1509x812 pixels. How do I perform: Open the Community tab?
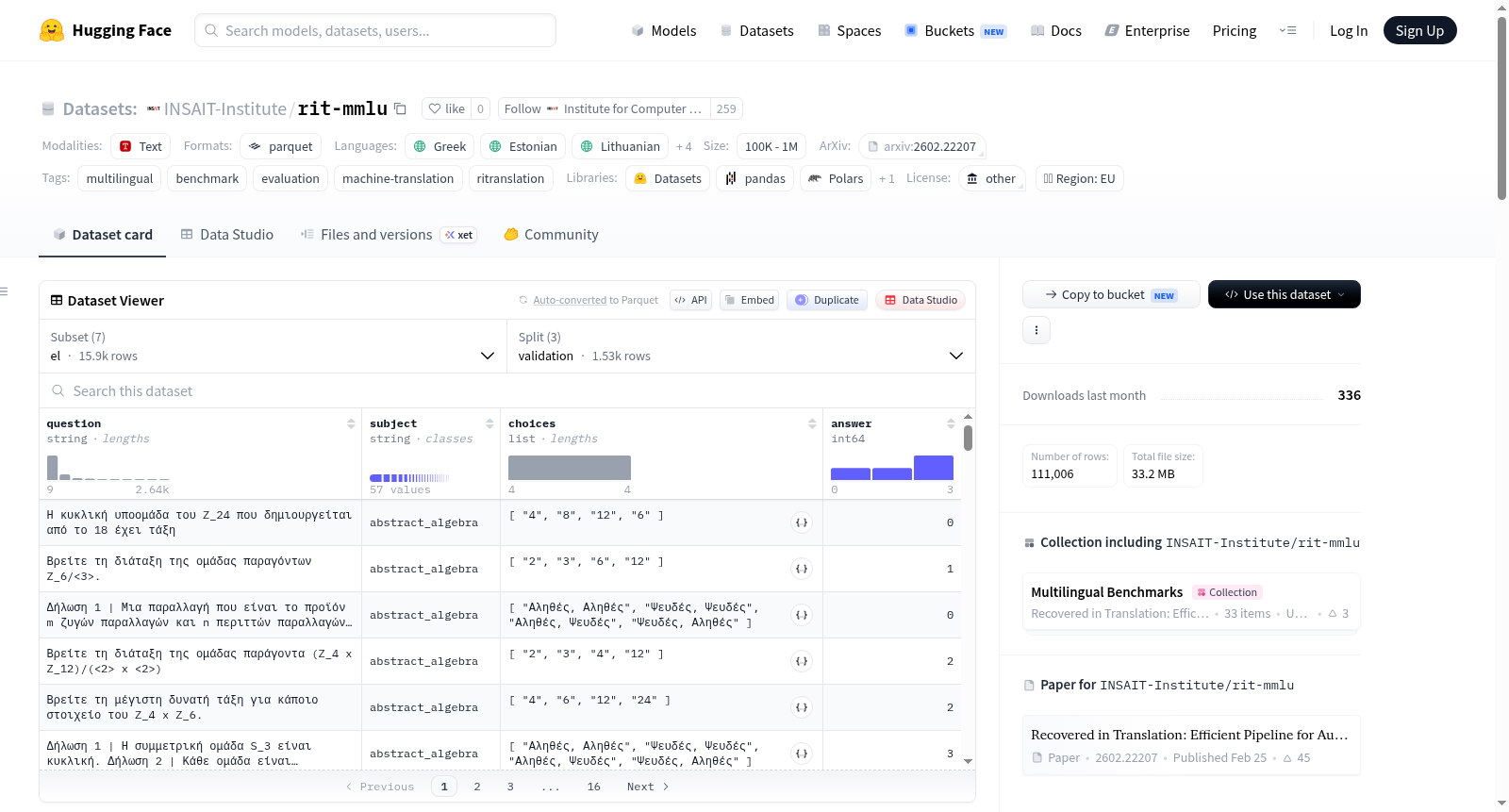click(x=552, y=234)
